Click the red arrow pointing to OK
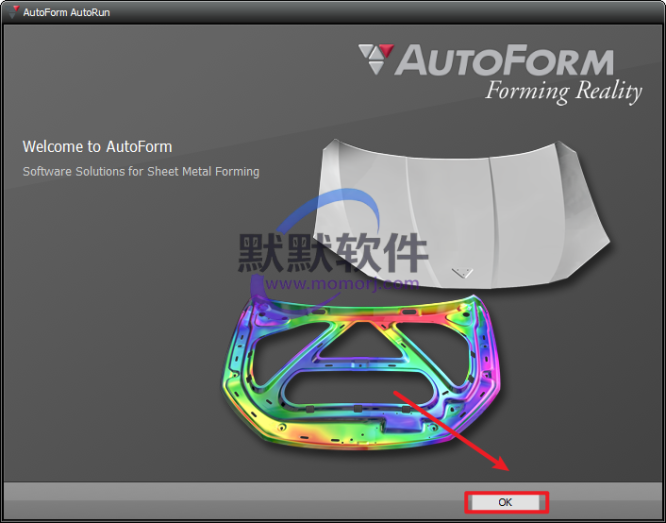Screen dimensions: 666x523 450,430
